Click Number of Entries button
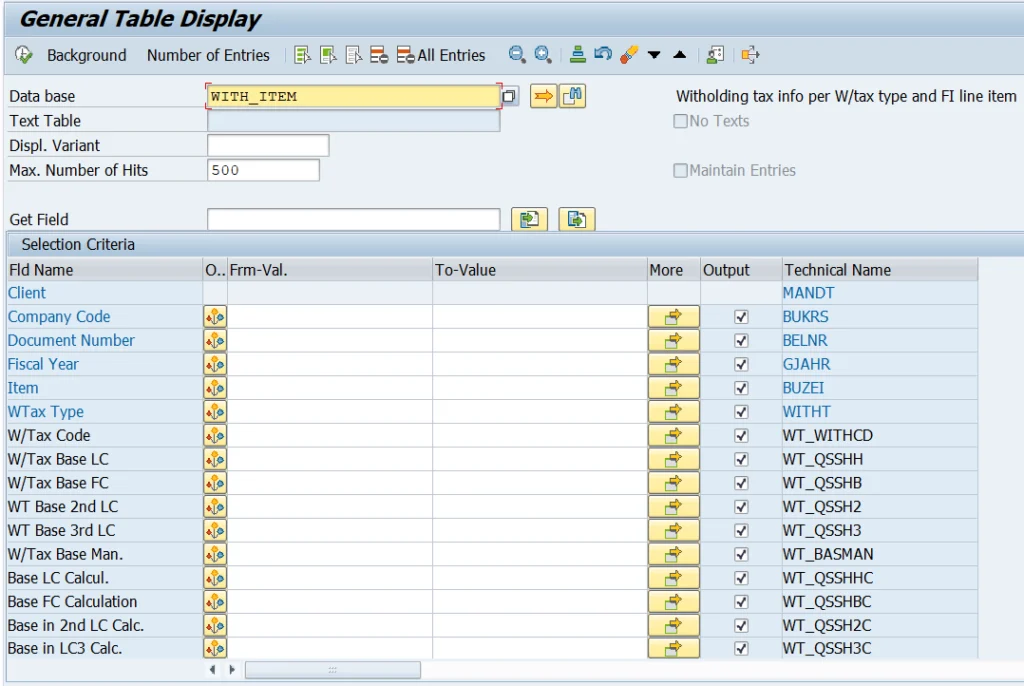The image size is (1024, 686). click(x=208, y=56)
